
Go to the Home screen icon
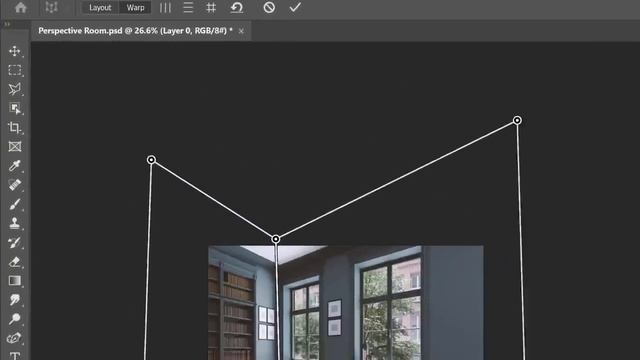click(20, 7)
